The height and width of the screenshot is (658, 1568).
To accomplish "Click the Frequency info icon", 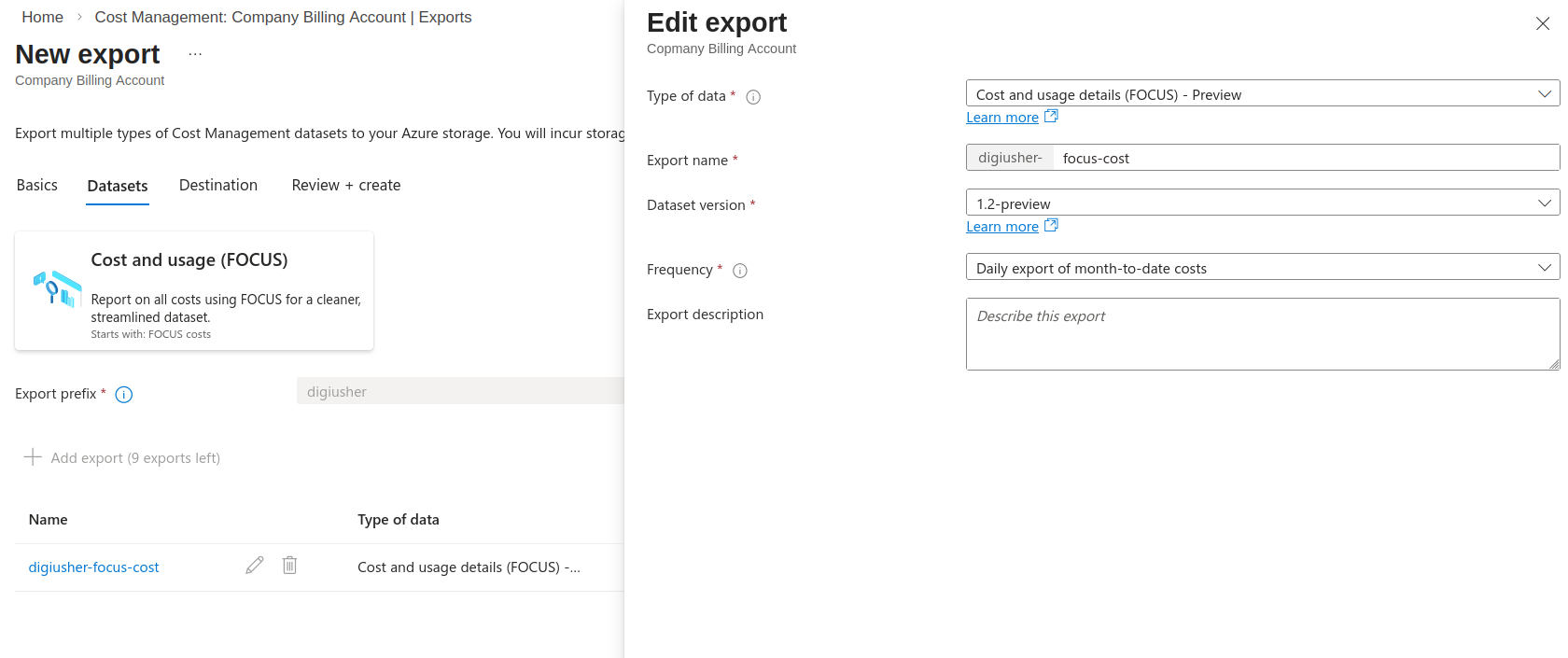I will 740,271.
